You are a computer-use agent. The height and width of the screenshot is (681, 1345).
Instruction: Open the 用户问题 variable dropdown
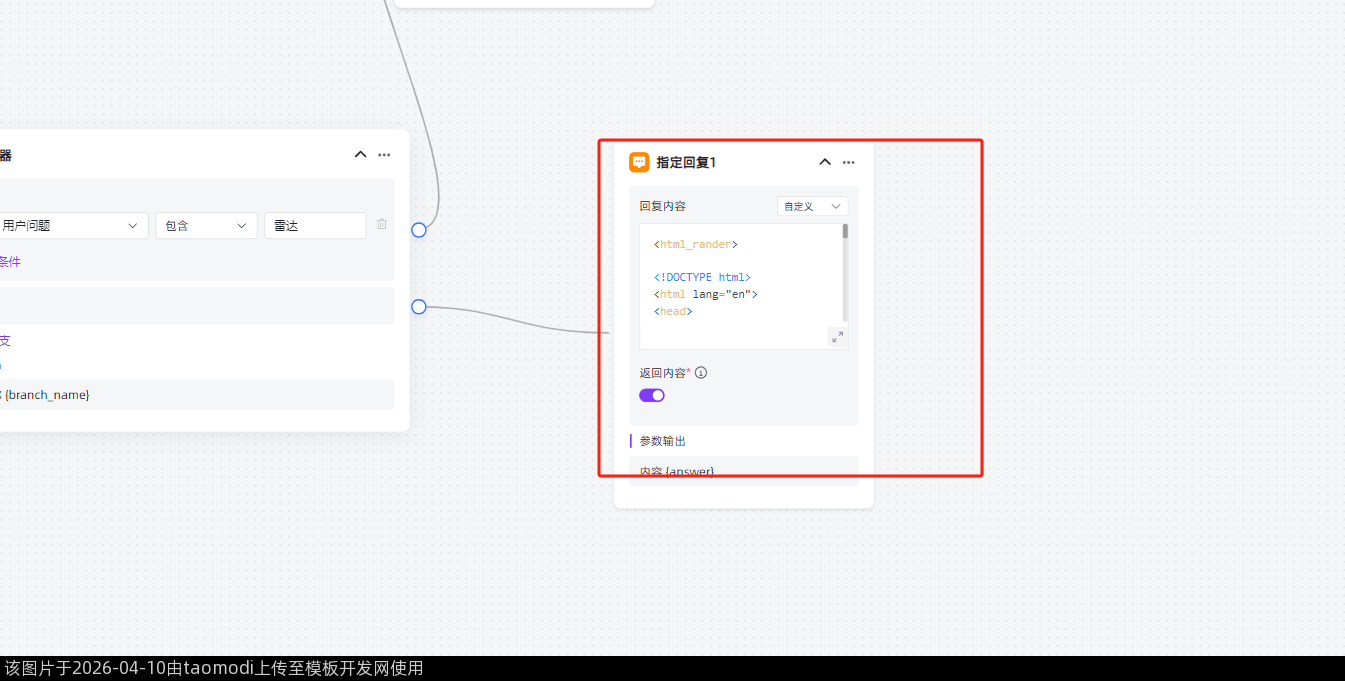pos(72,226)
